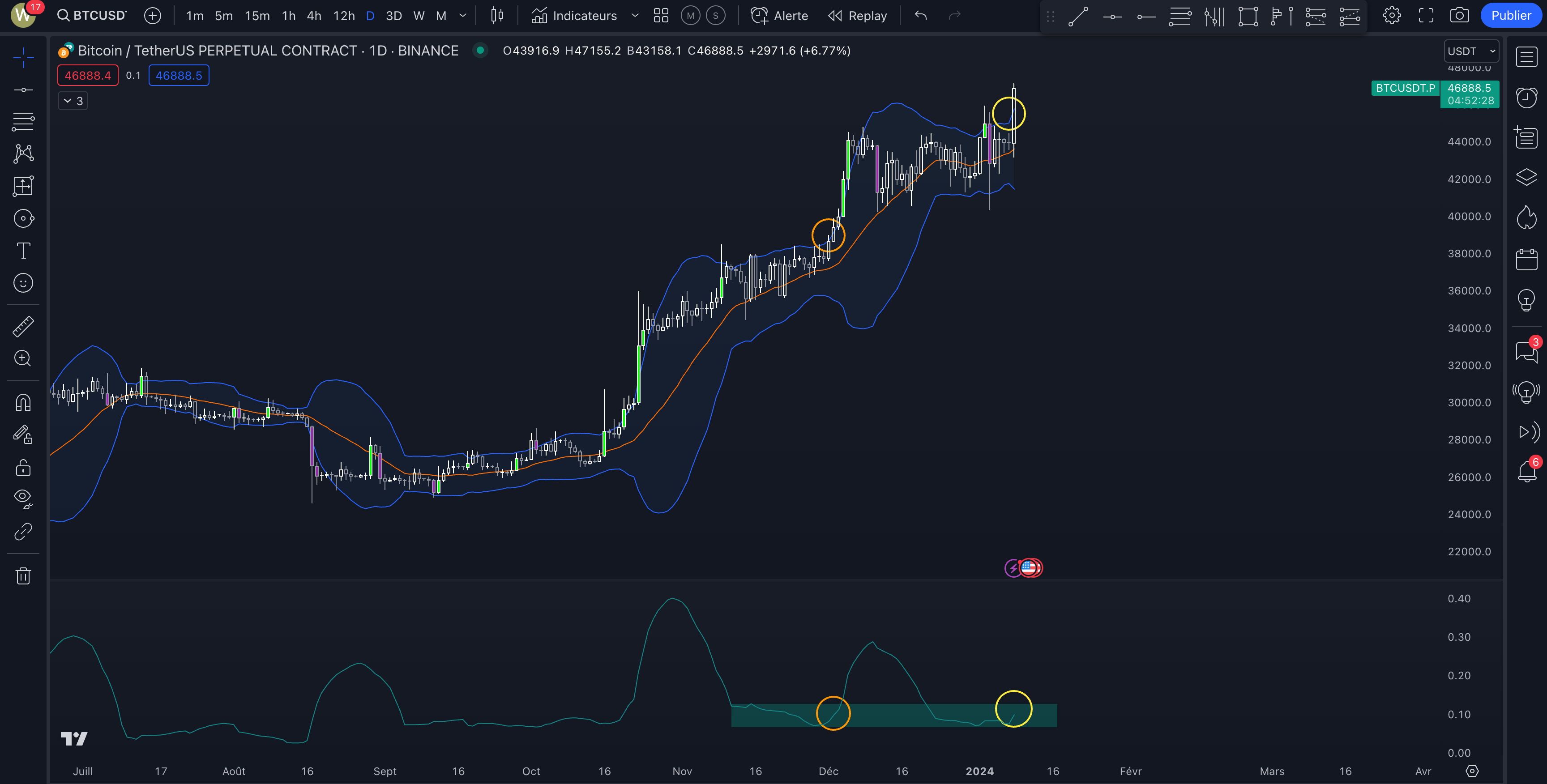The image size is (1547, 784).
Task: Click the M circular toolbar button
Action: click(x=691, y=16)
